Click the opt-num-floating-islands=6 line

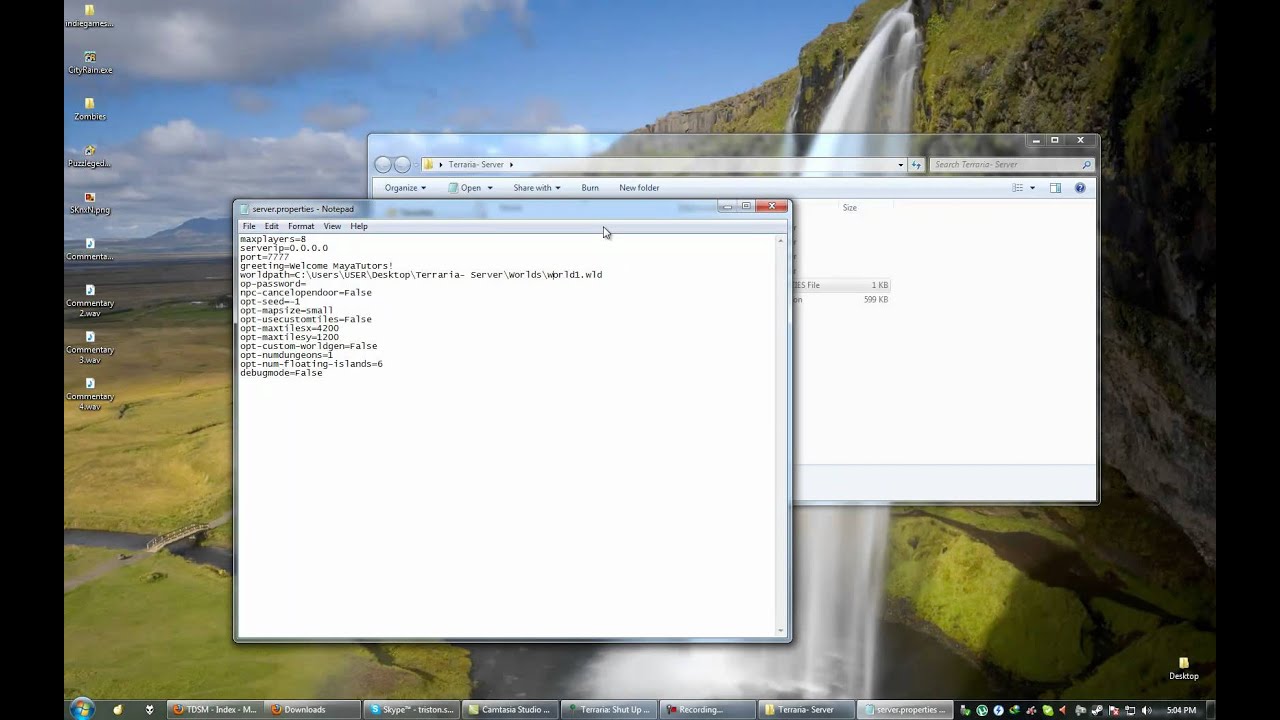pos(311,364)
